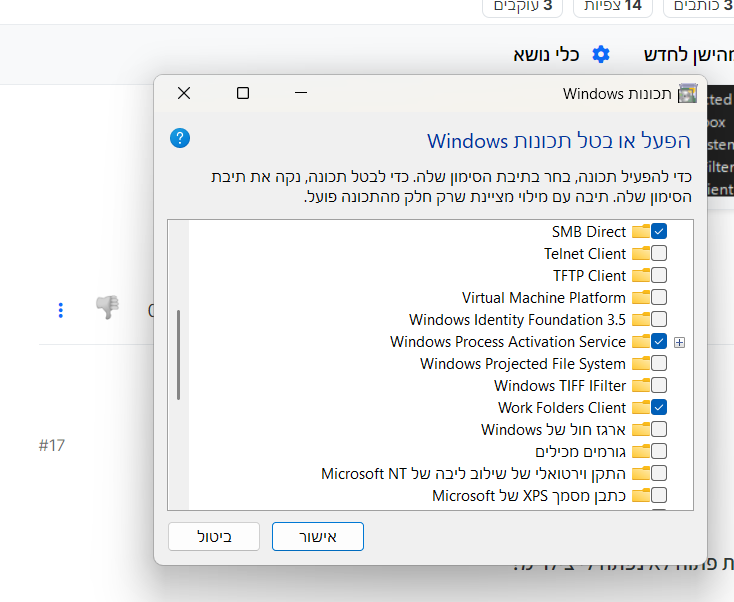Click the גורמים מכילים folder icon

click(641, 451)
